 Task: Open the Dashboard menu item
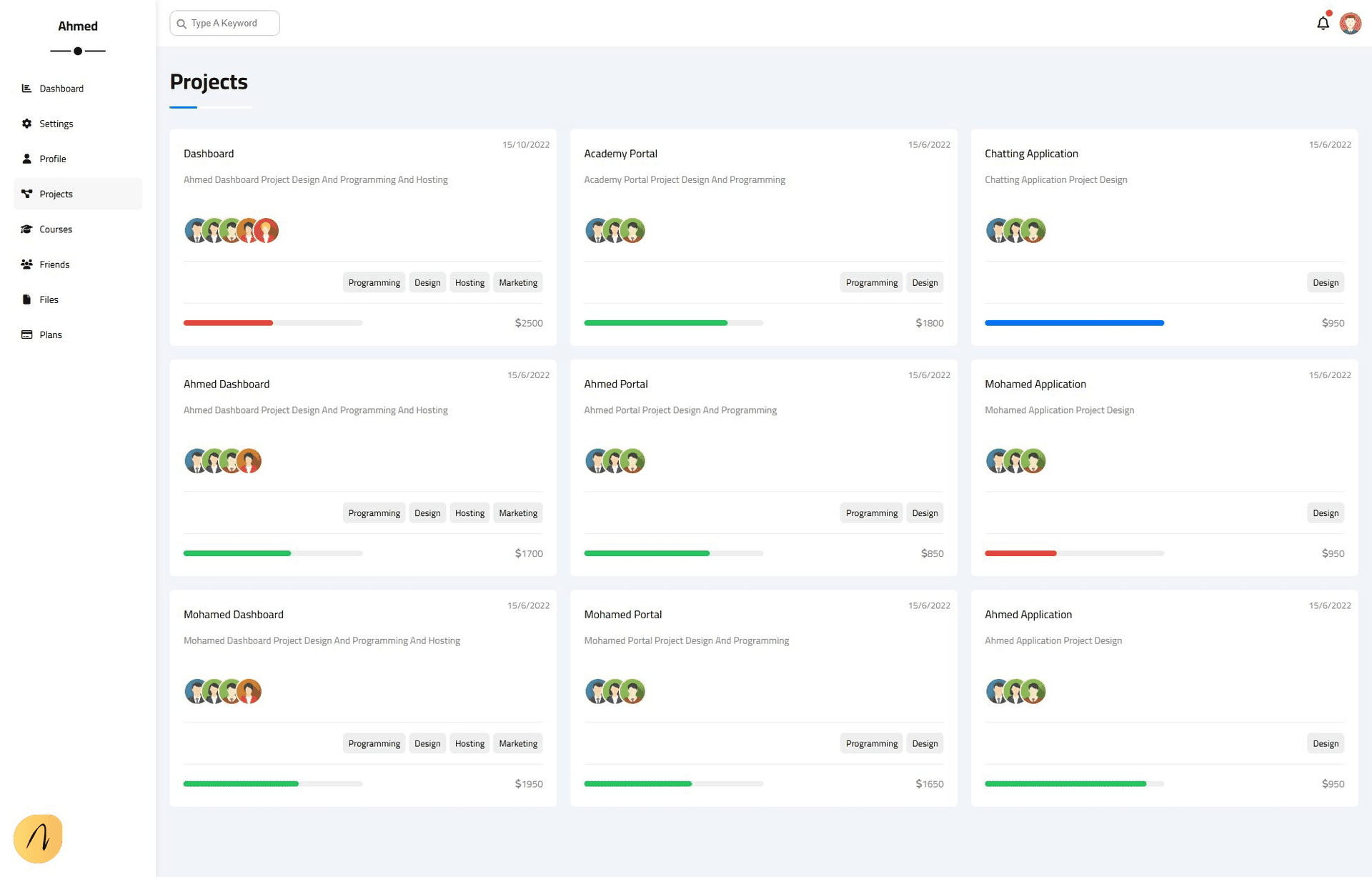coord(78,88)
